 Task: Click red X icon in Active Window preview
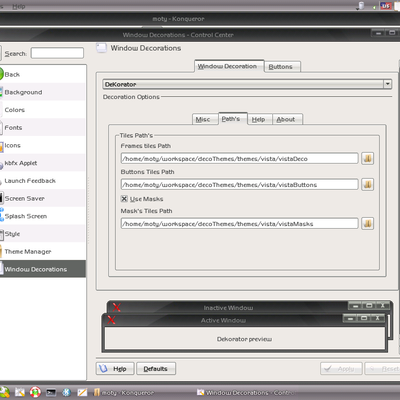(x=111, y=320)
